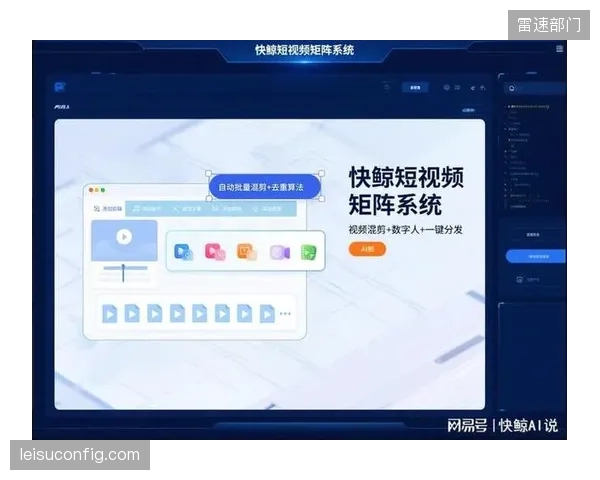This screenshot has width=600, height=480.
Task: Select the first video file icon
Action: (x=109, y=314)
